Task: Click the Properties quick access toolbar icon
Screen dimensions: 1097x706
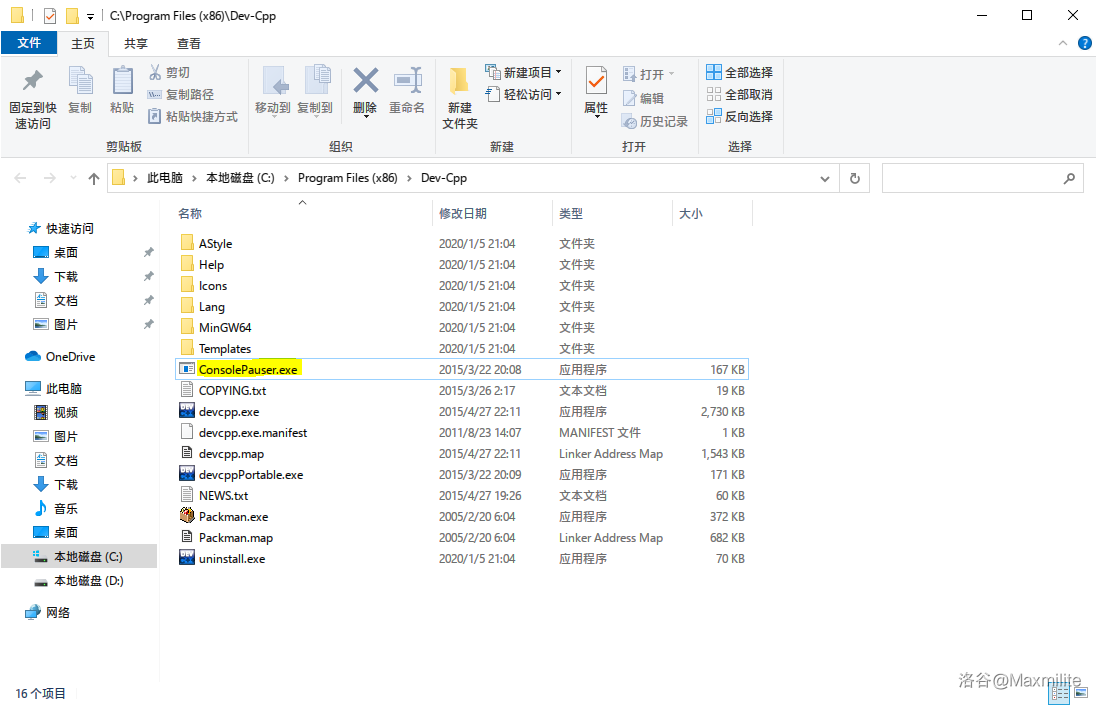Action: 50,15
